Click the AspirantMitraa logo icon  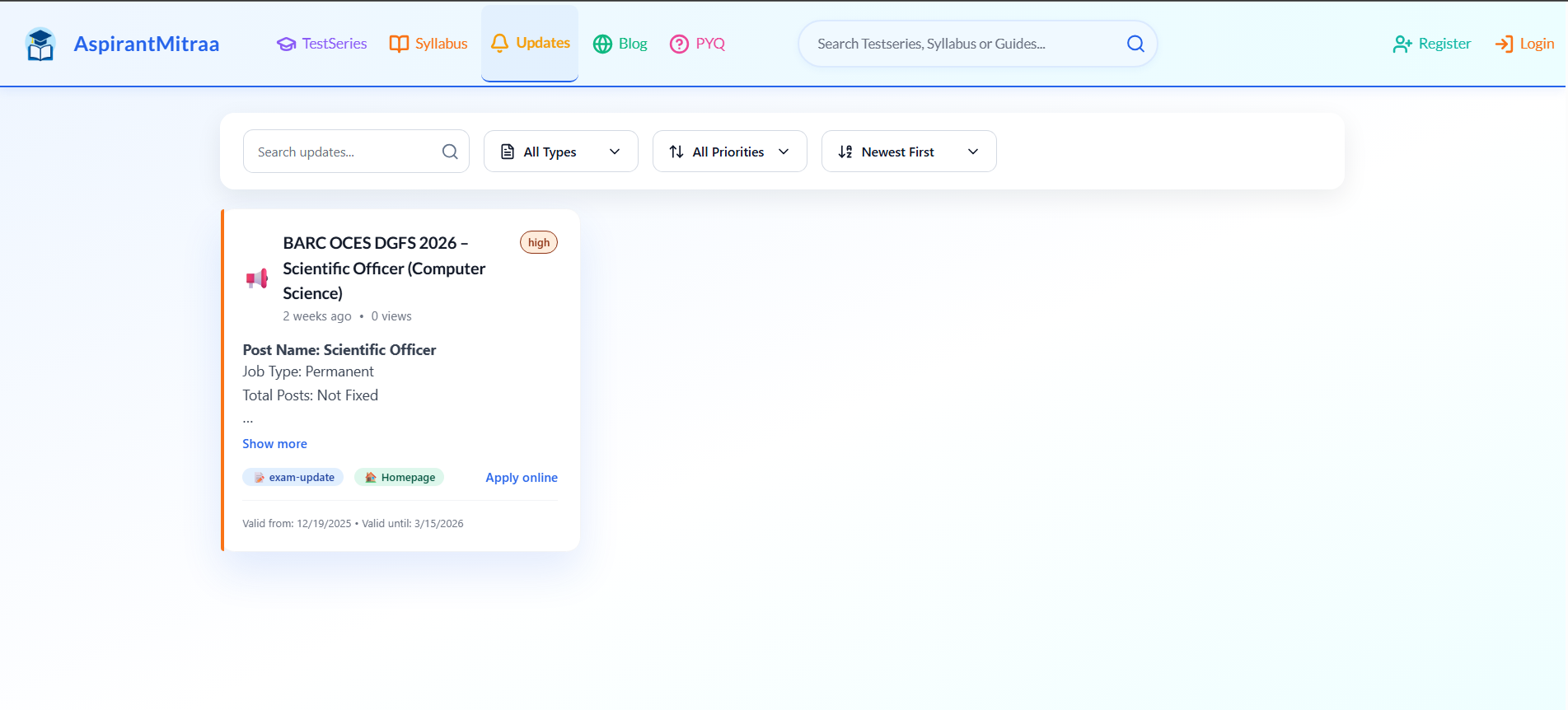coord(40,44)
